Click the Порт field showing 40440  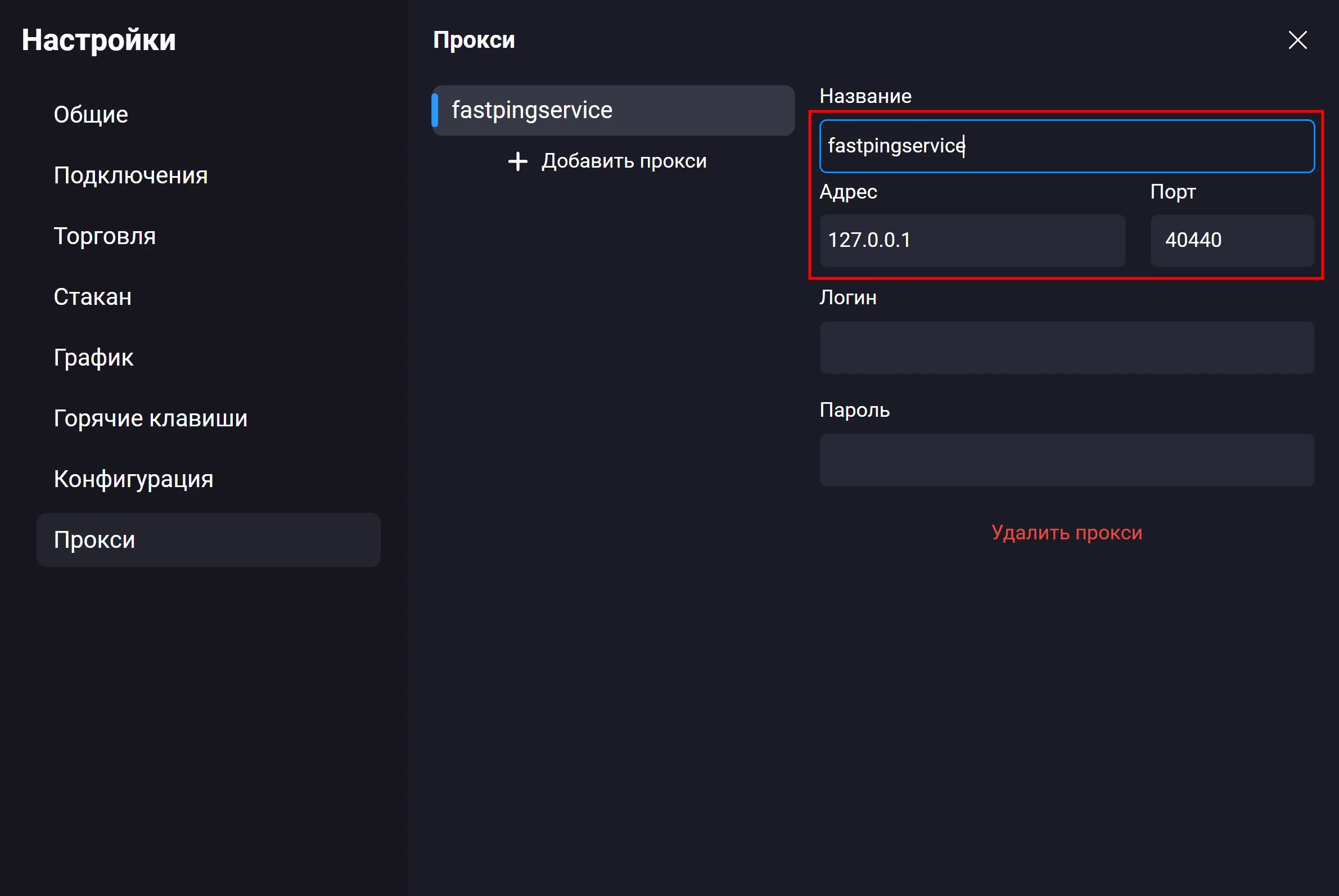[1232, 241]
